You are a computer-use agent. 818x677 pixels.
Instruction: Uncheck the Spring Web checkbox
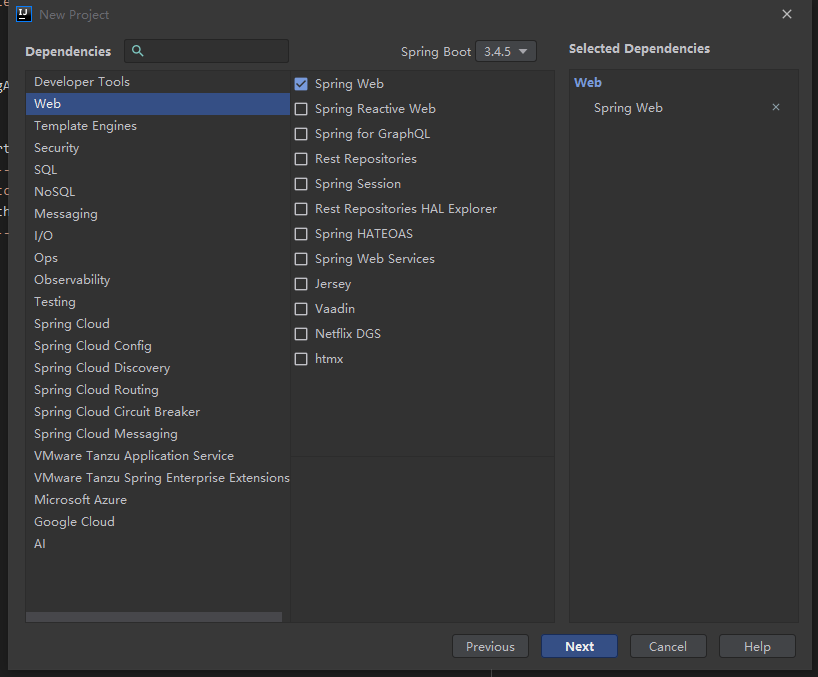(x=301, y=84)
